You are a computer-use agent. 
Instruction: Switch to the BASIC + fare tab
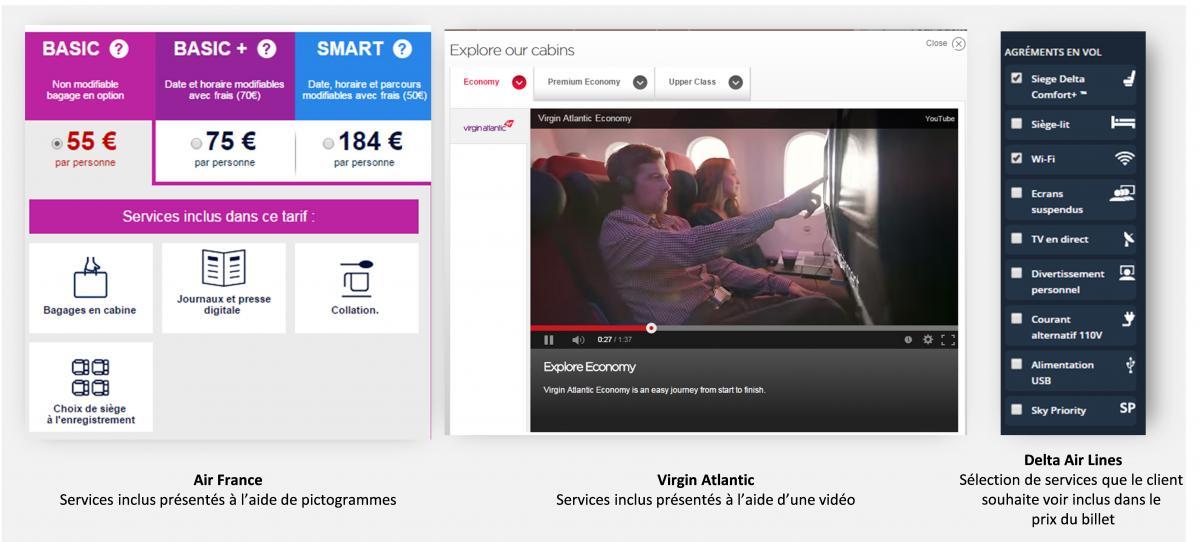[224, 49]
